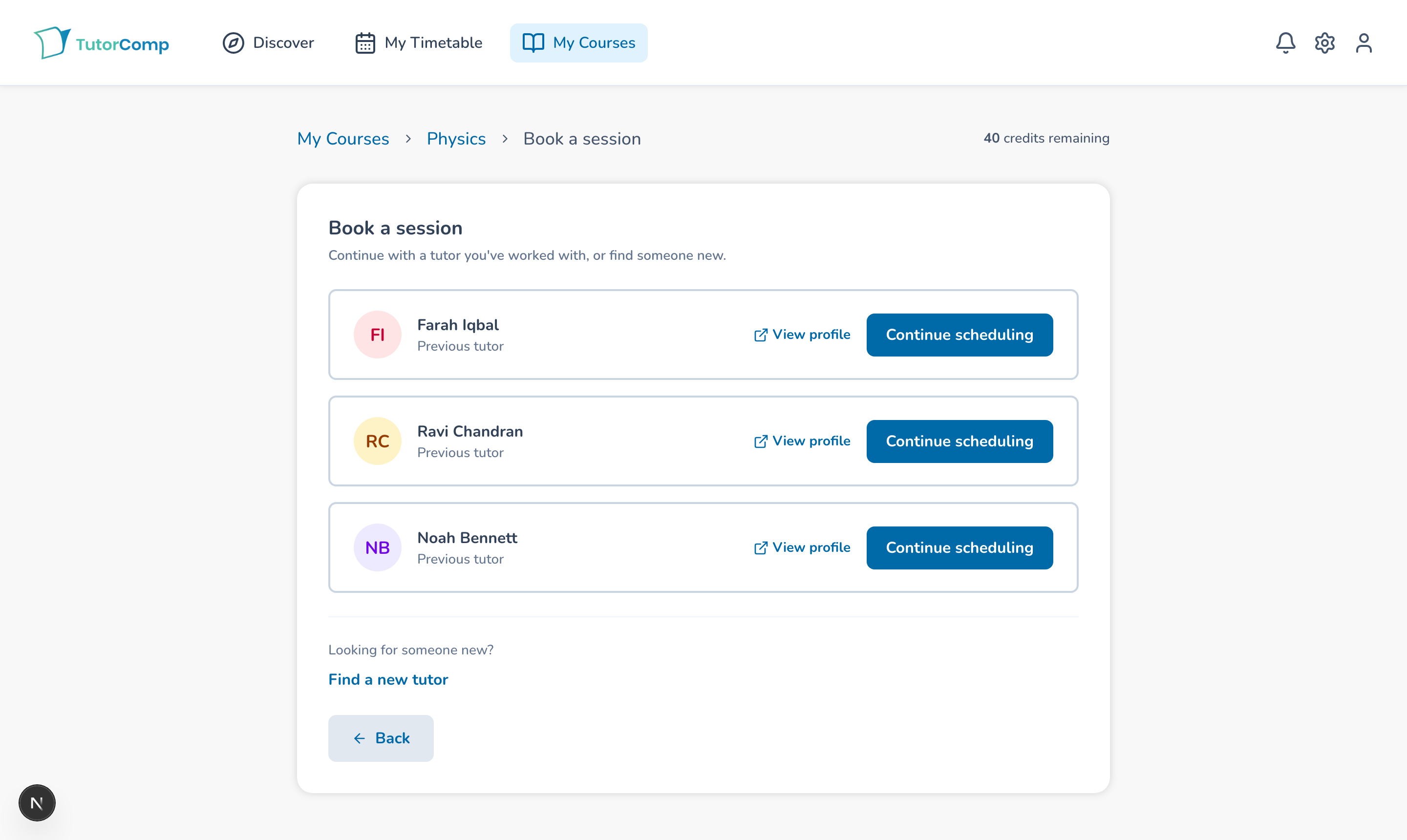Click the Farah Iqbal name
The width and height of the screenshot is (1407, 840).
(x=457, y=325)
